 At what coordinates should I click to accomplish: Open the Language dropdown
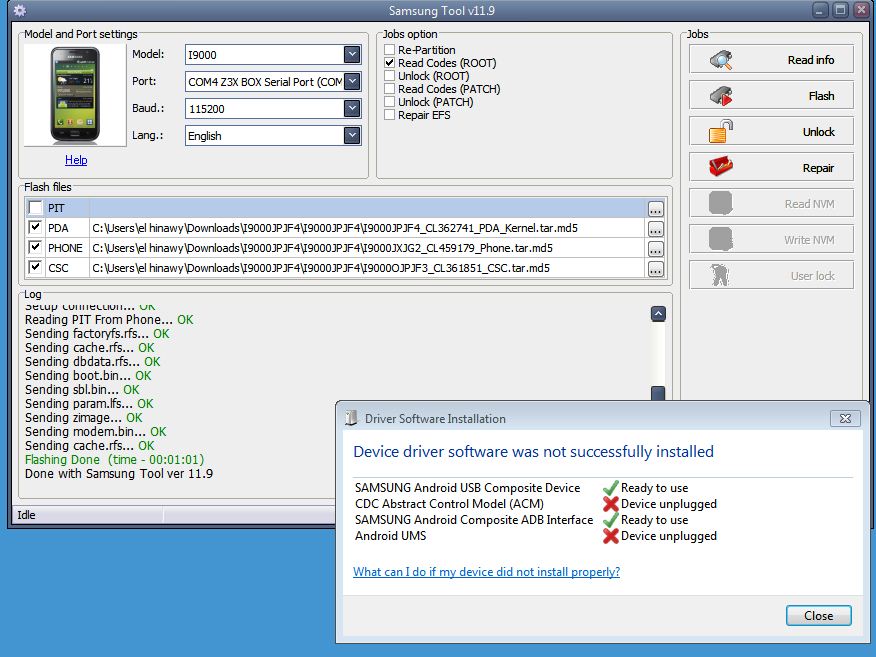pyautogui.click(x=352, y=135)
